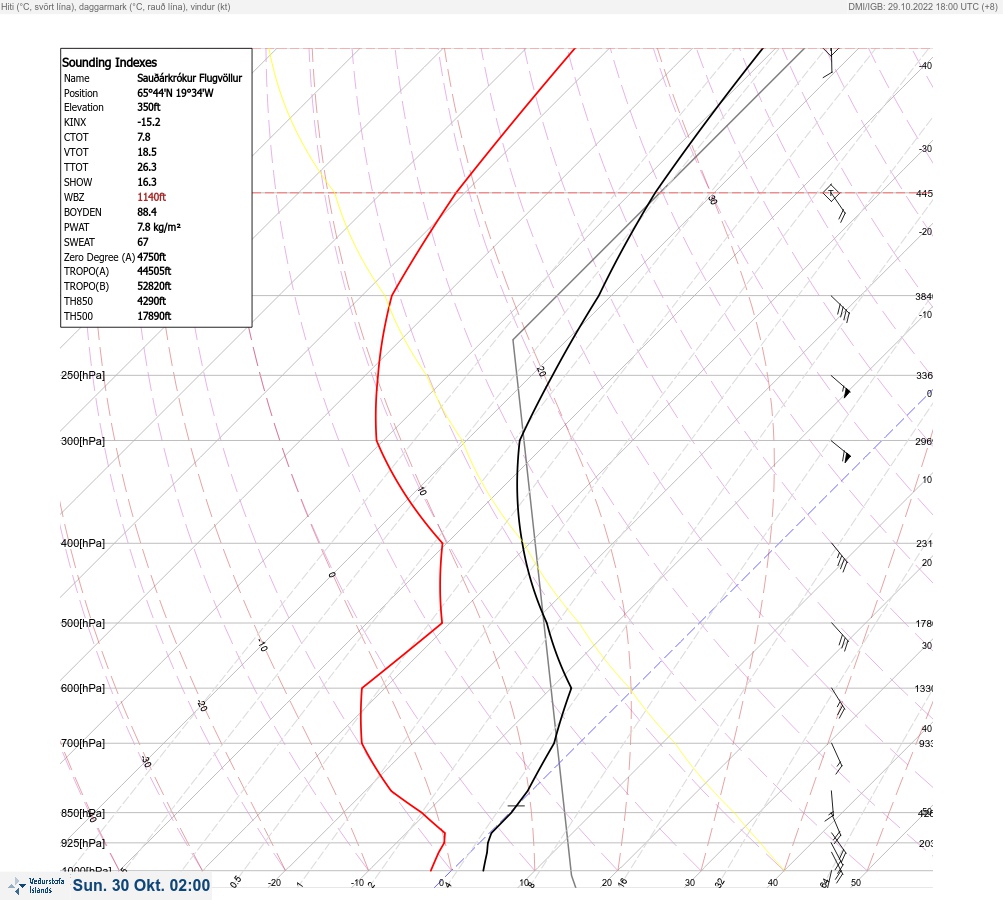Click the 925[hPa] pressure label
Screen dimensions: 1003x900
point(83,843)
